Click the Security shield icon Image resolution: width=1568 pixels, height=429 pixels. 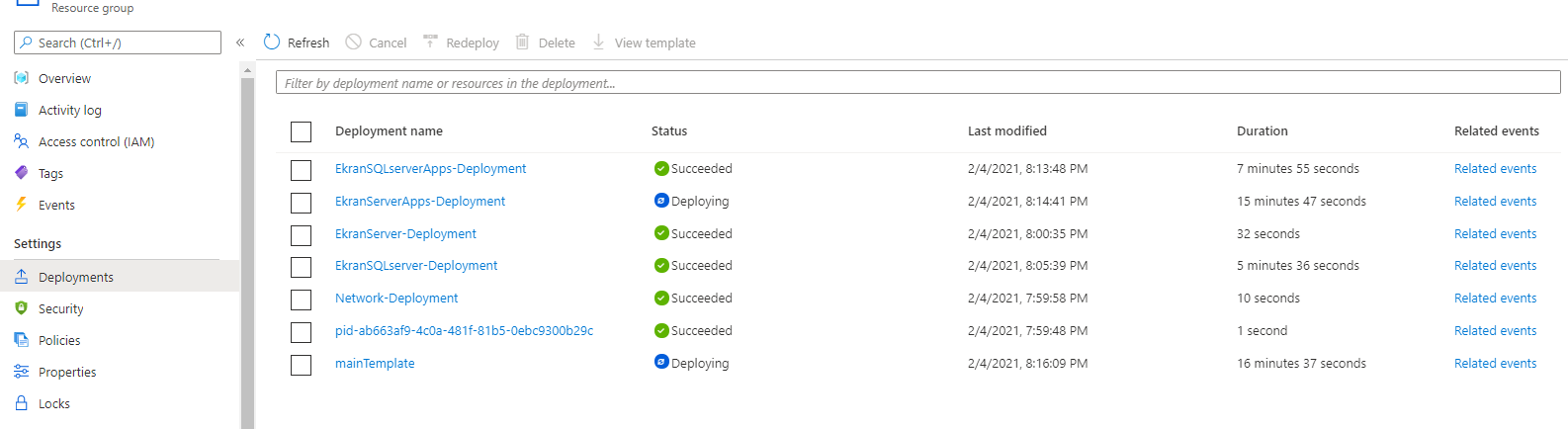coord(21,308)
